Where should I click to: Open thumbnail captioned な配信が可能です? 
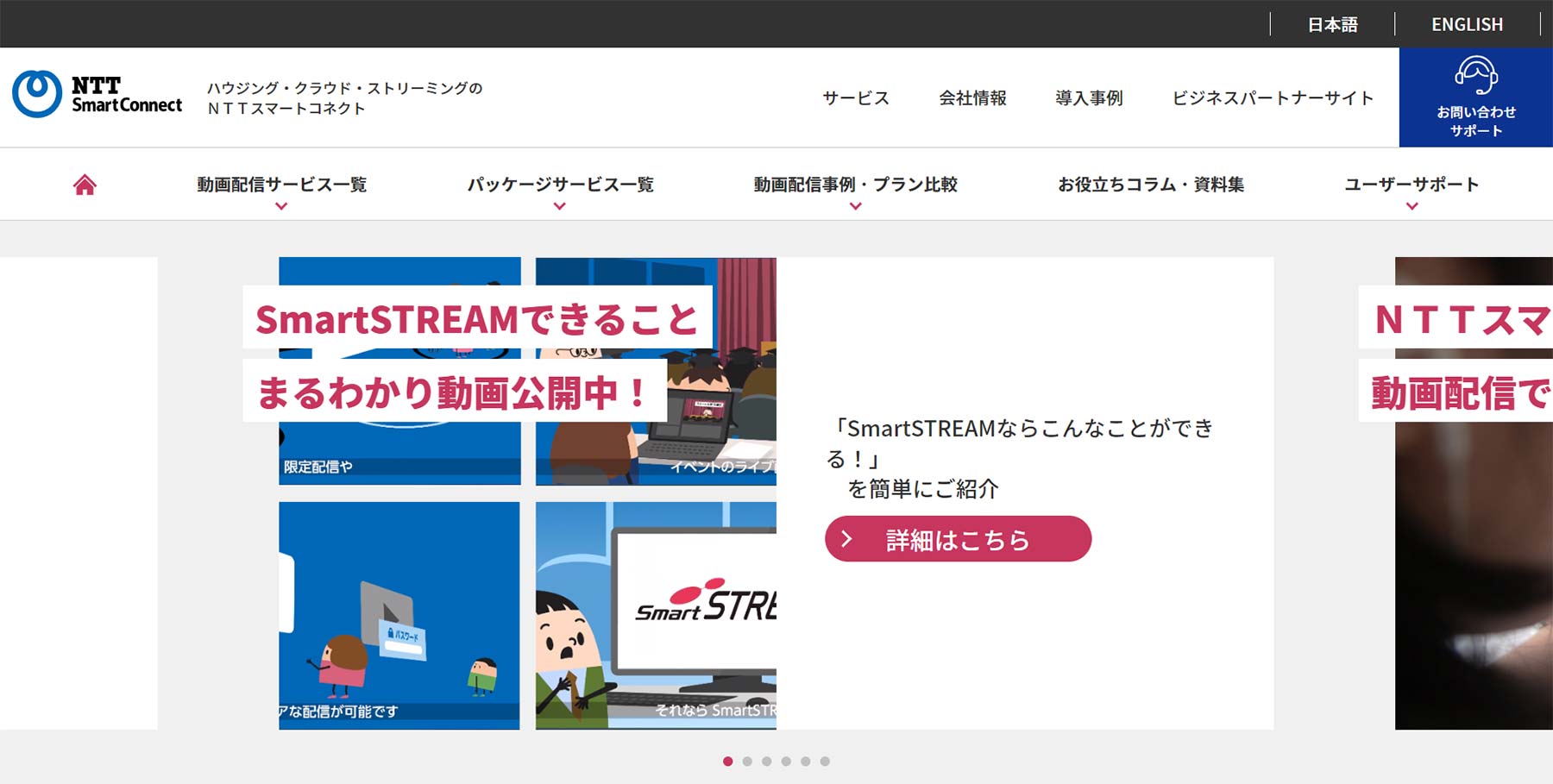399,616
